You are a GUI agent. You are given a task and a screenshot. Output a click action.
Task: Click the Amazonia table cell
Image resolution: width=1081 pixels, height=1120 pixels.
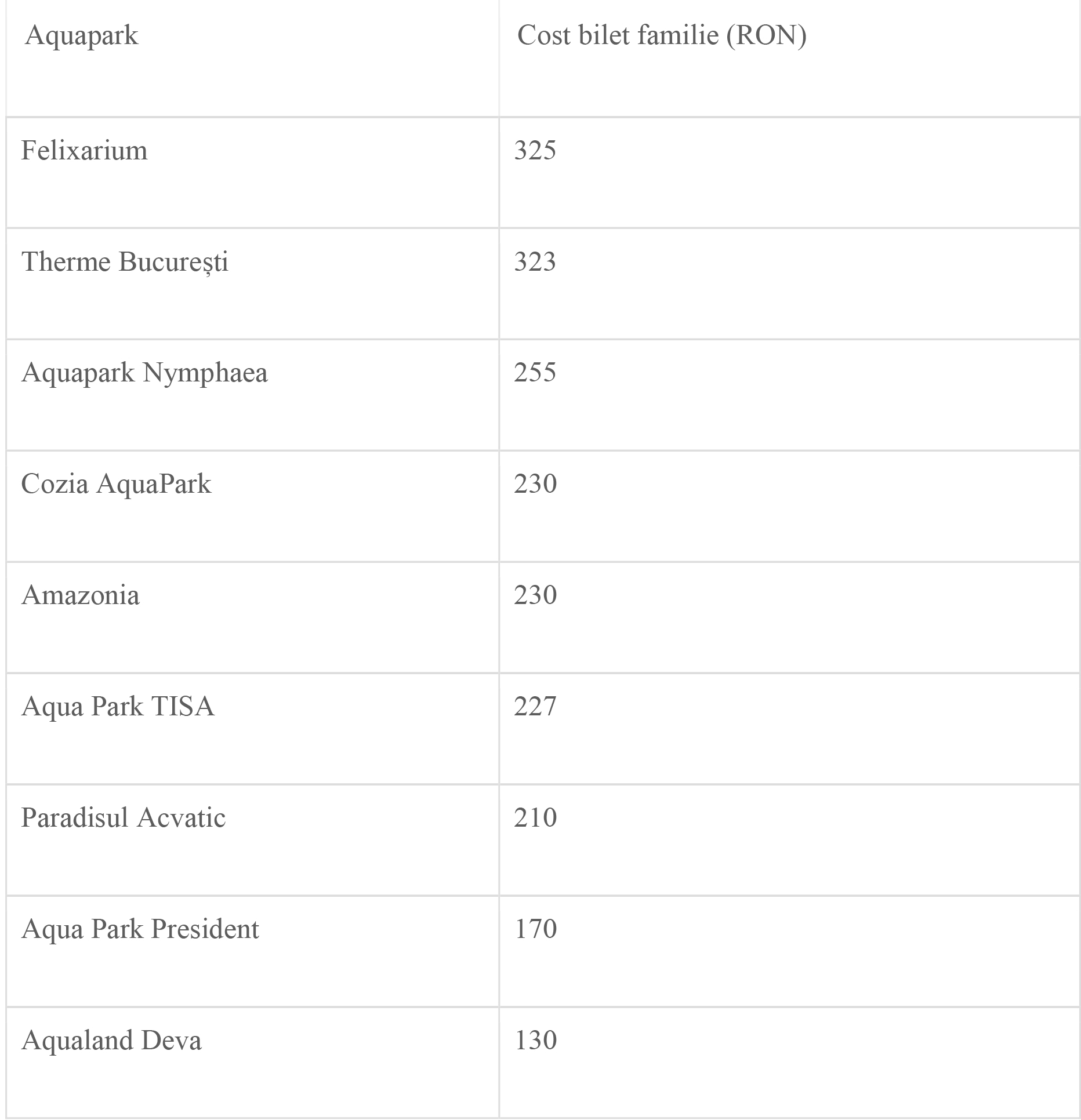[x=81, y=595]
